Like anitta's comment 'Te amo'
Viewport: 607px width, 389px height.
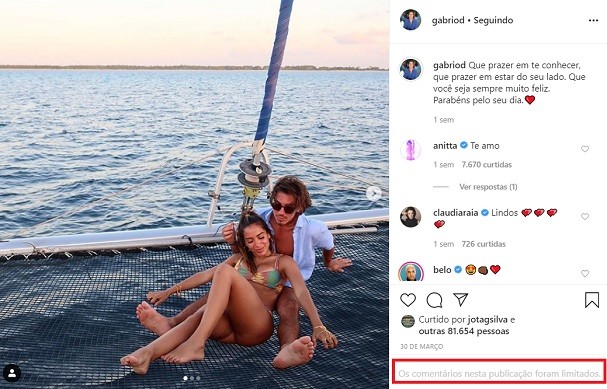click(x=585, y=149)
